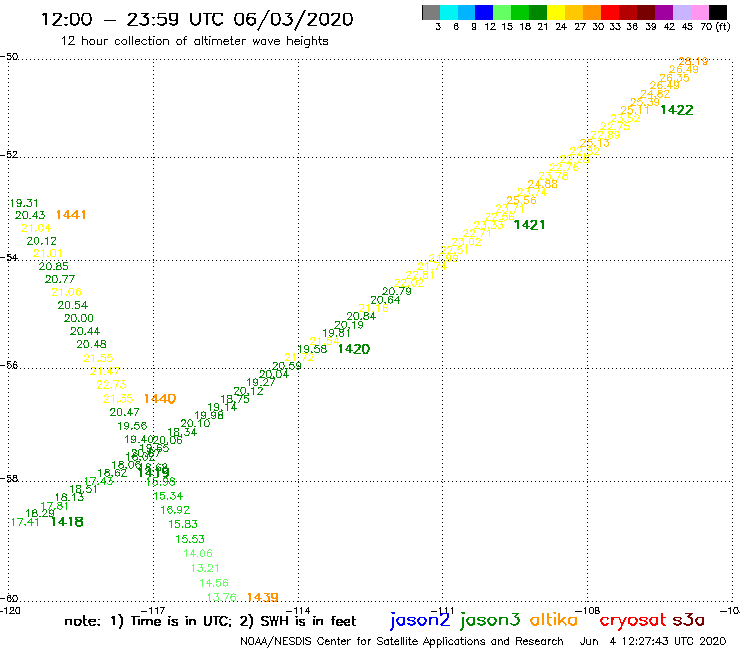This screenshot has width=740, height=650.
Task: Click the wave height value 19.58
Action: click(312, 349)
